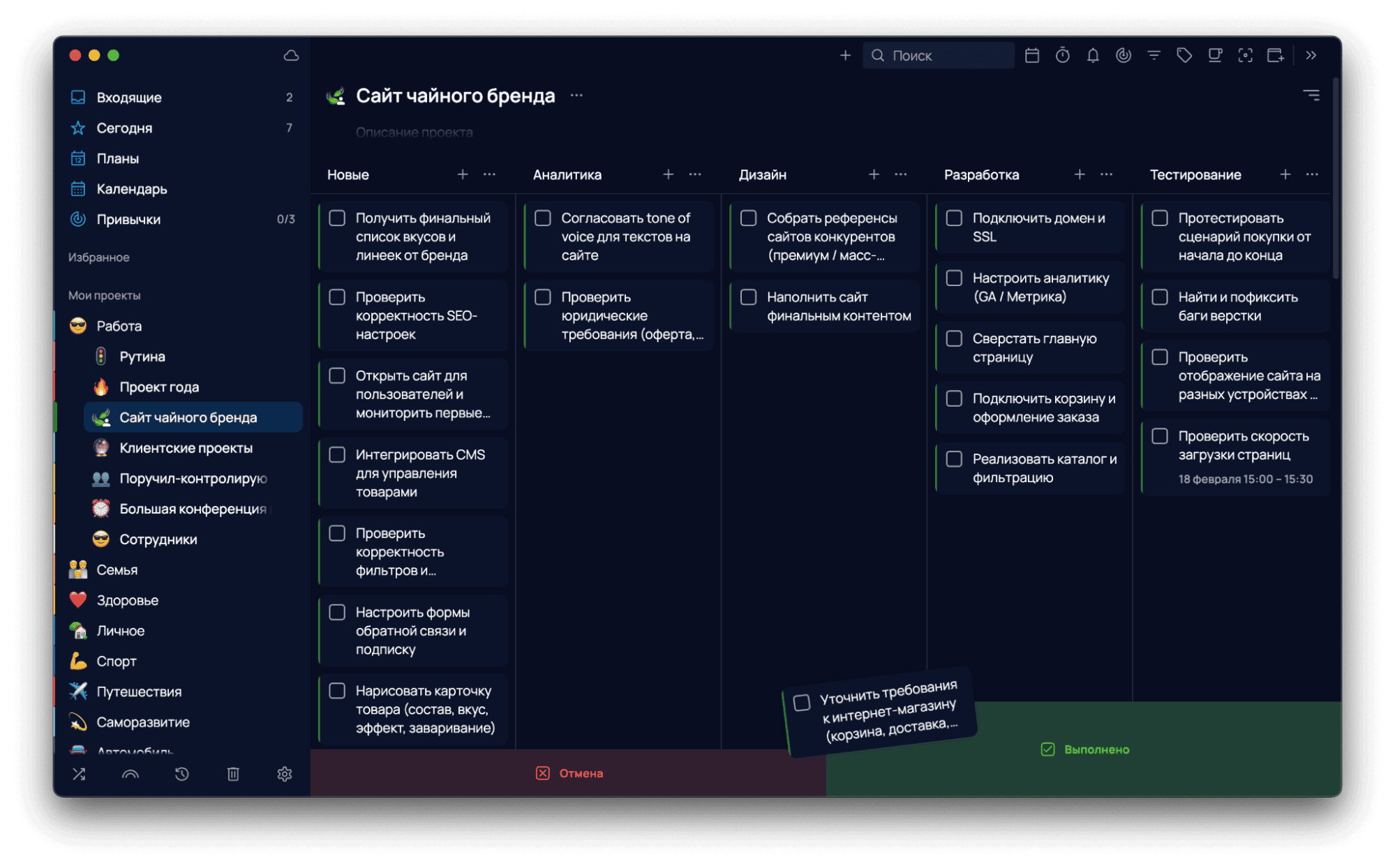Click the timer stopwatch icon
This screenshot has height=868, width=1395.
[1062, 55]
